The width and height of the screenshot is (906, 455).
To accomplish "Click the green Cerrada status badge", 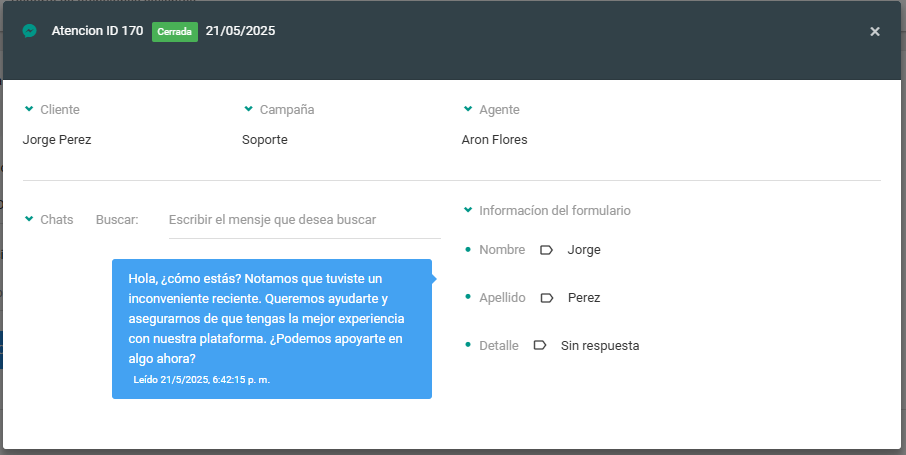I will tap(174, 32).
